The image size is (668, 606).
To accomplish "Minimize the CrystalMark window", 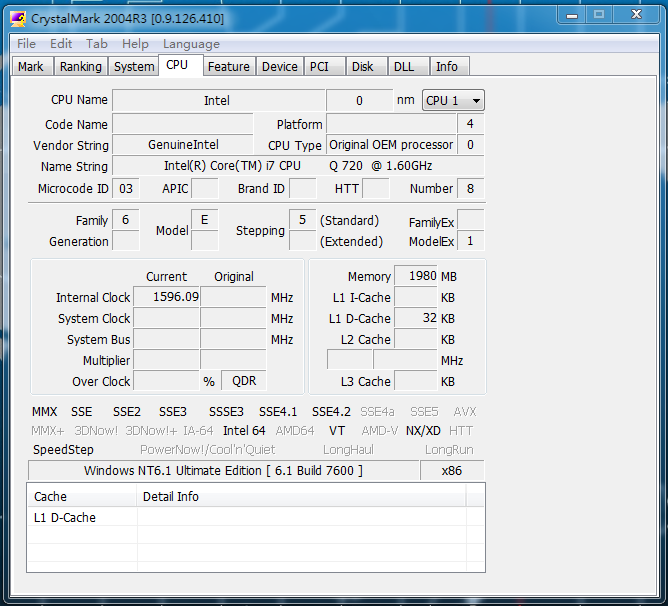I will click(x=572, y=15).
